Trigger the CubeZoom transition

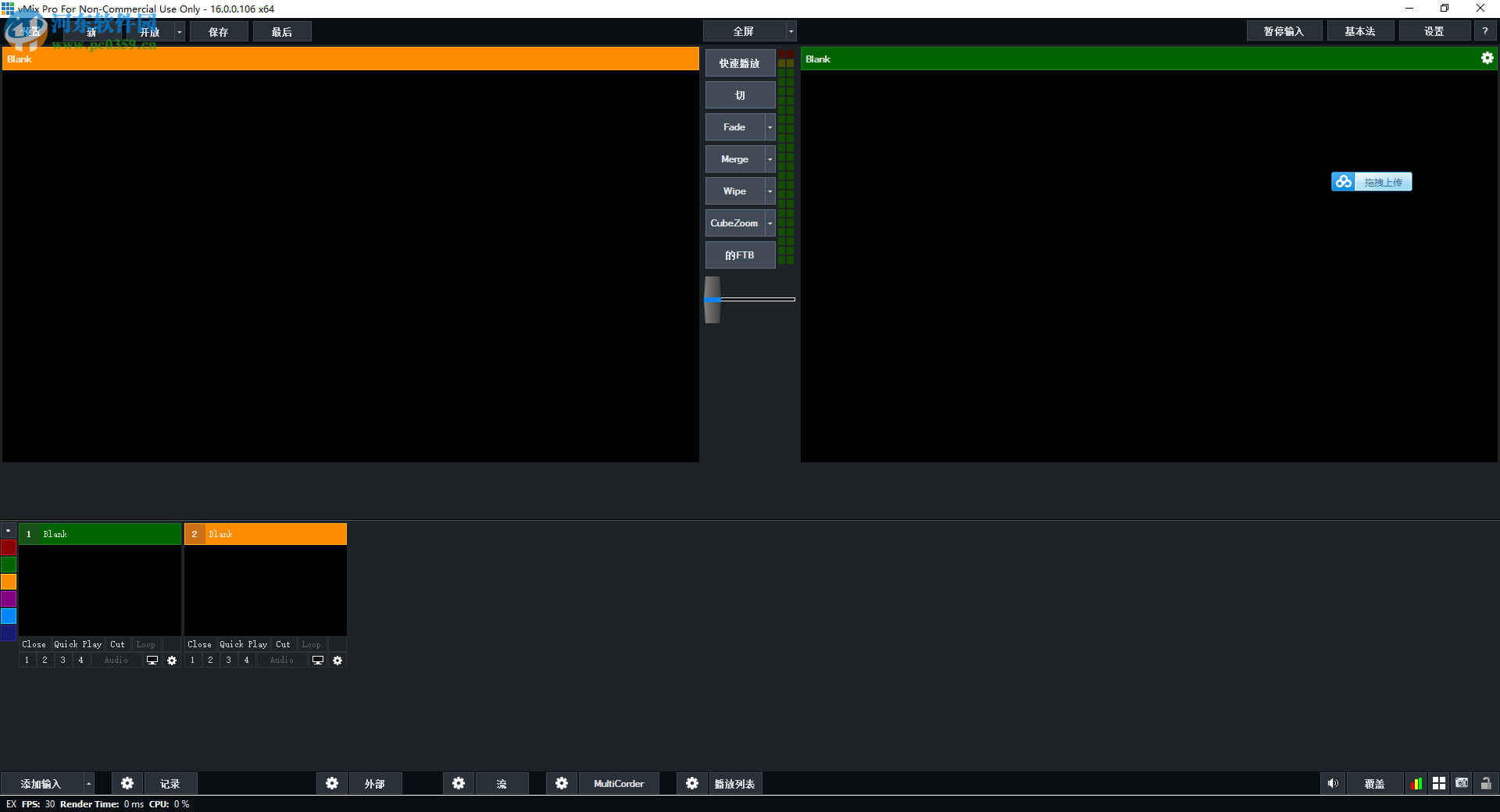click(735, 223)
